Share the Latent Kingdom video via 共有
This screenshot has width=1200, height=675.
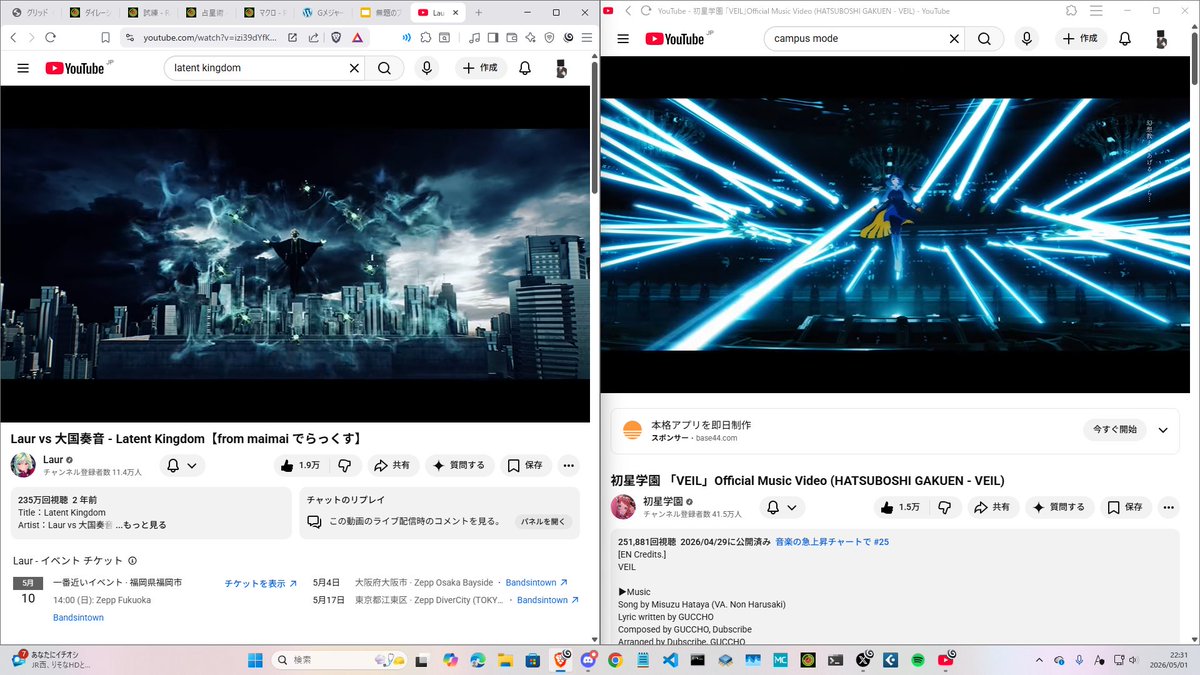391,465
